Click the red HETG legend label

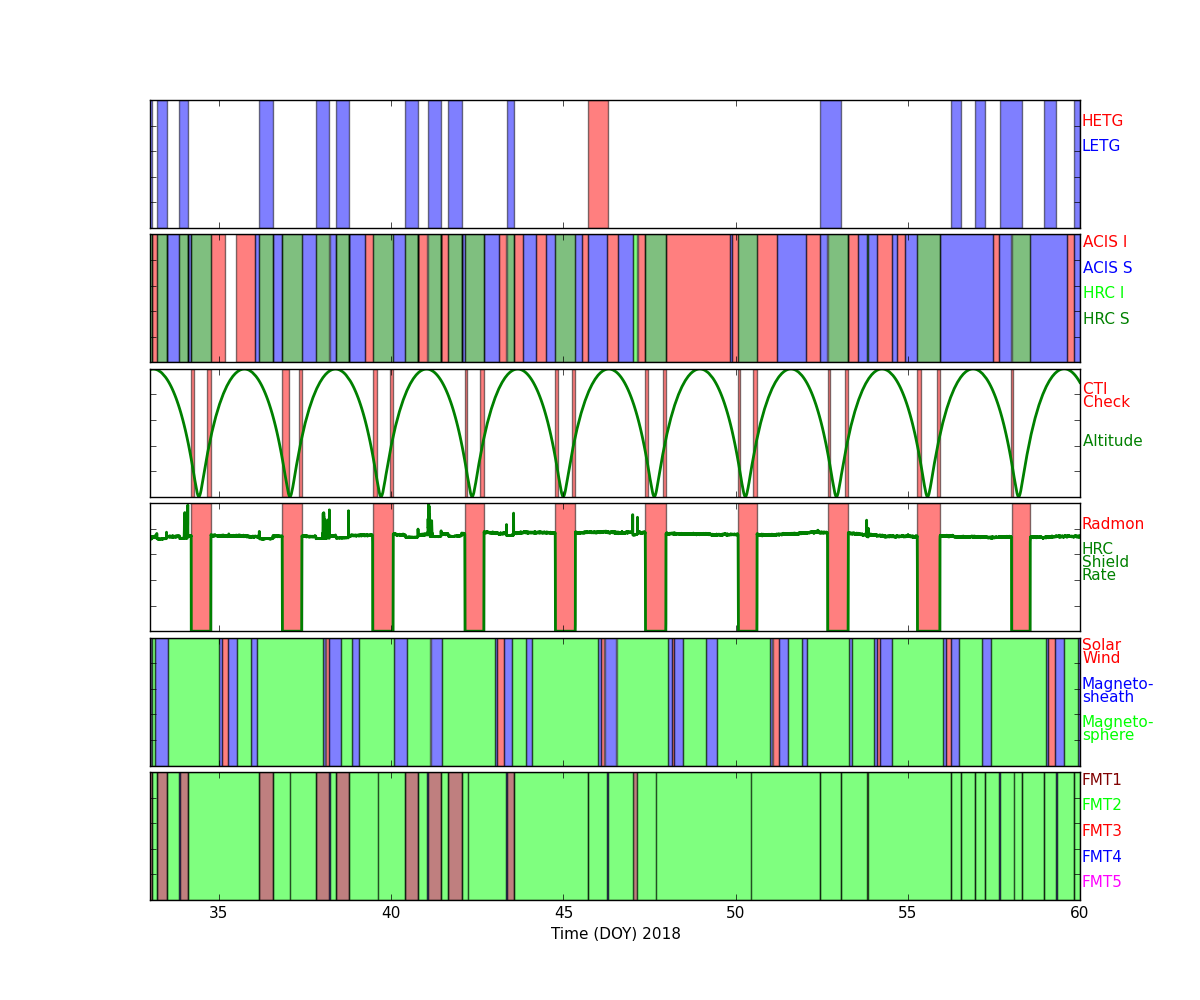1102,121
